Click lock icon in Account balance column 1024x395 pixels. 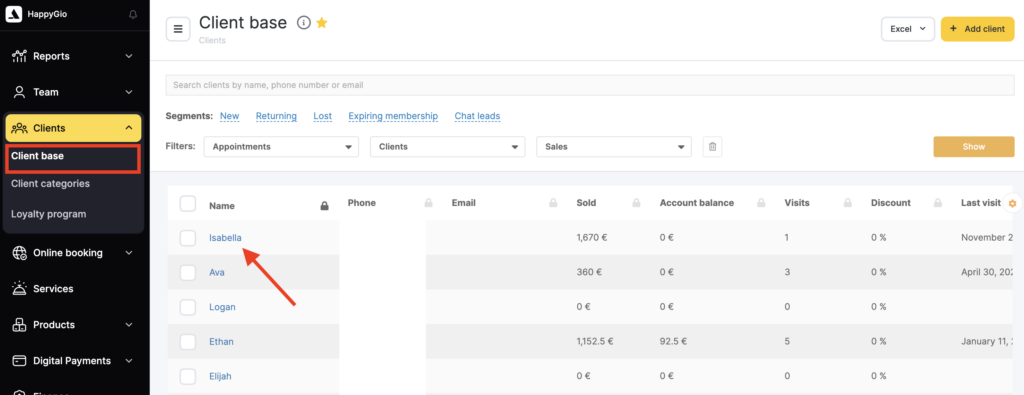760,203
